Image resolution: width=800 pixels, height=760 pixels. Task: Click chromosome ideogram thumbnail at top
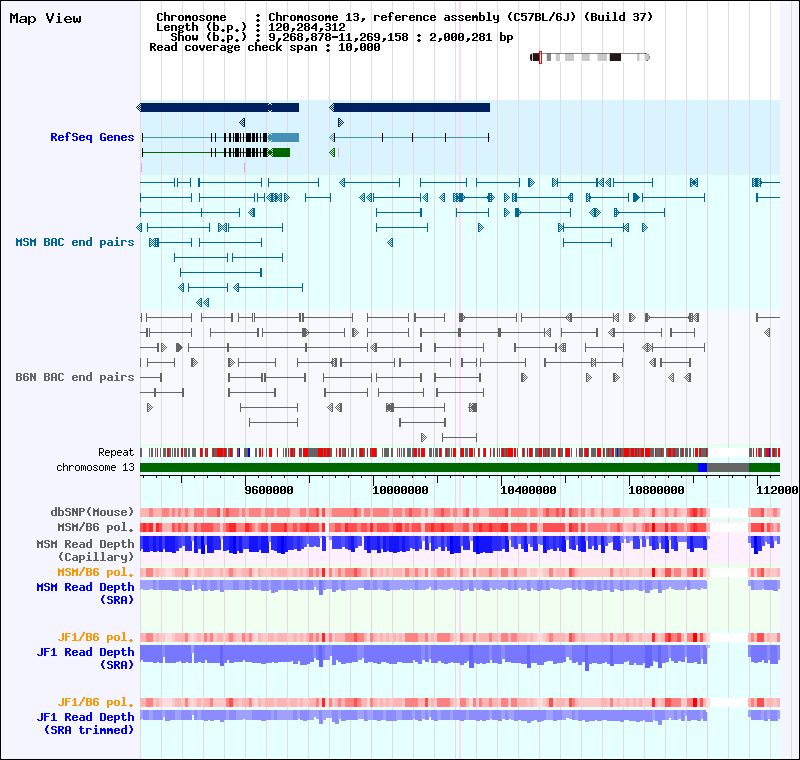click(590, 57)
